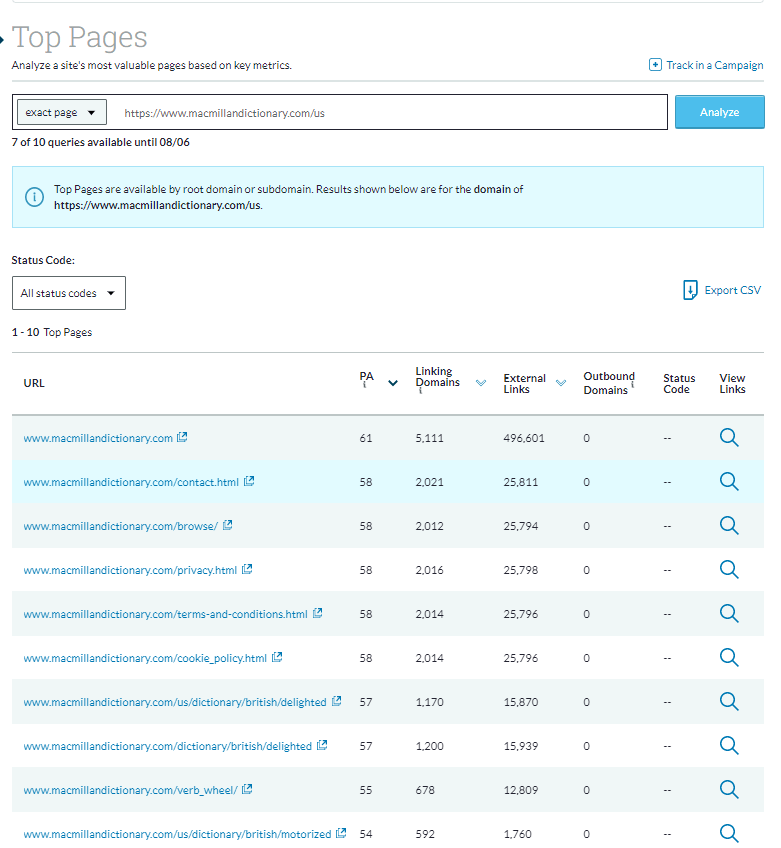Click info icon next to Outbound Domains header

coord(633,385)
